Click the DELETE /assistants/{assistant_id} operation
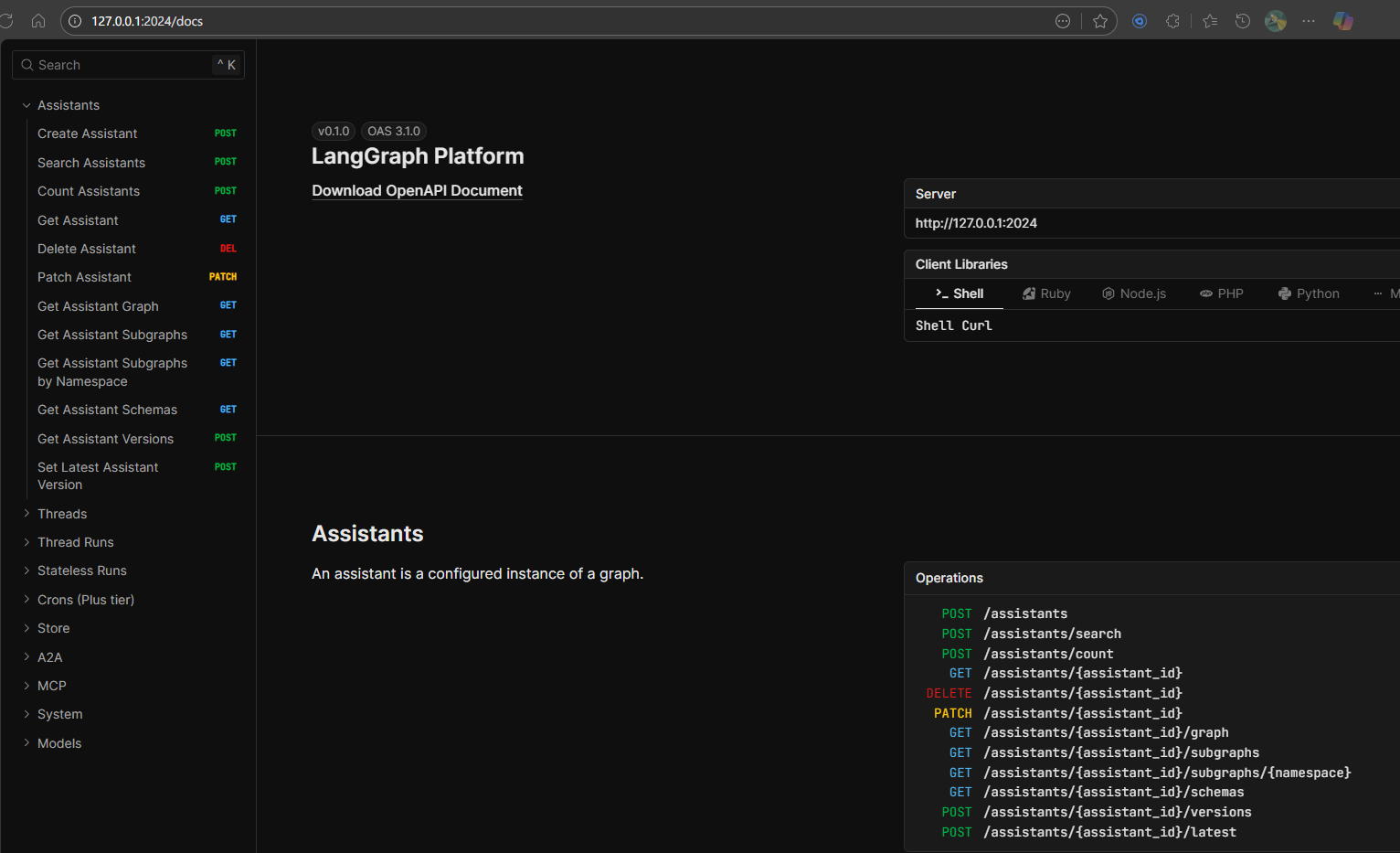 coord(1054,693)
